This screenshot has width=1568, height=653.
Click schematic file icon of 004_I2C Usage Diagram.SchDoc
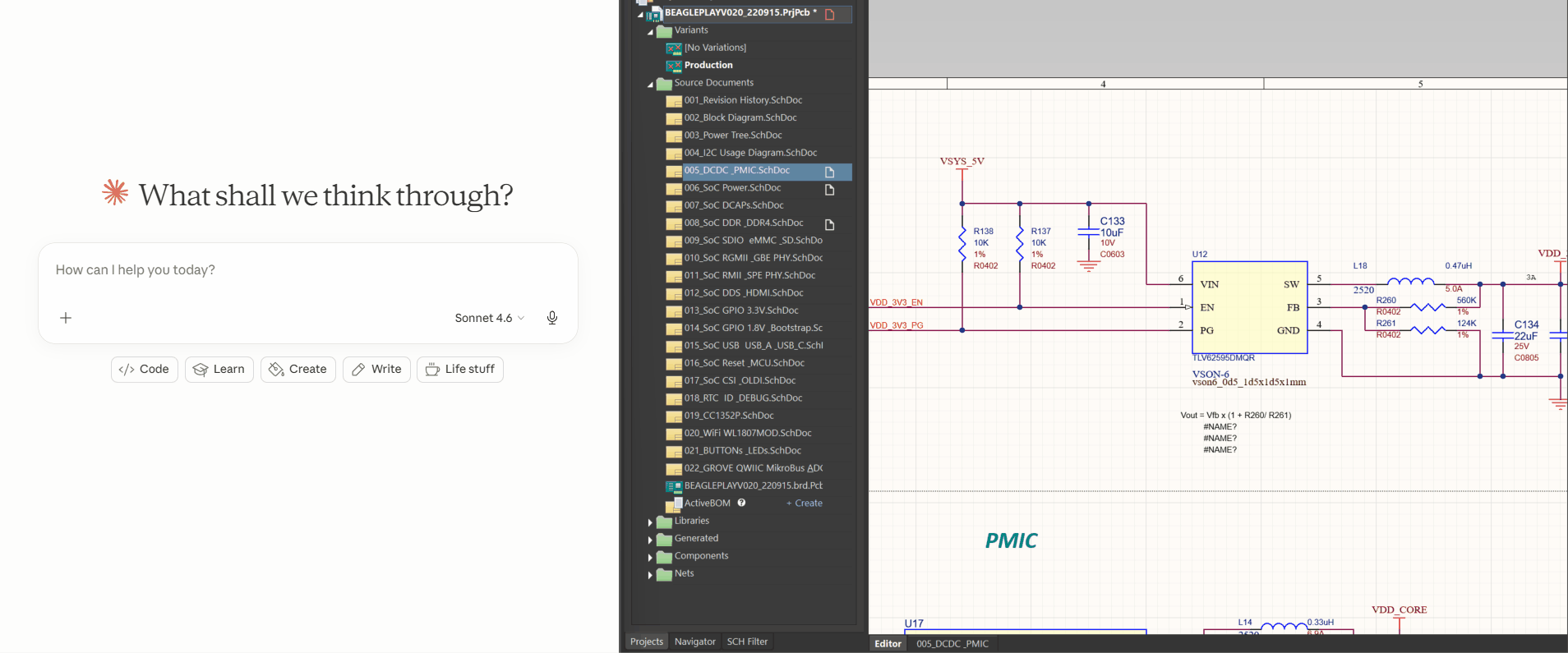(674, 154)
